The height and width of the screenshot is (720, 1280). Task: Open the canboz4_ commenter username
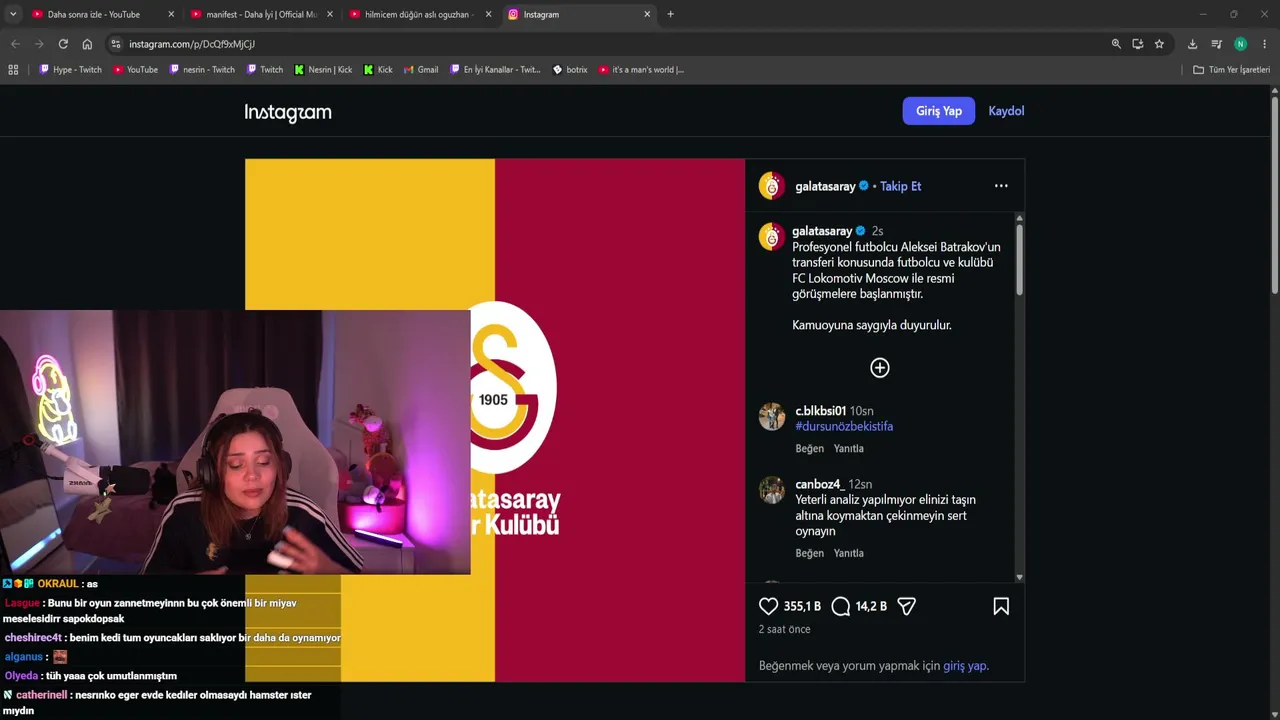point(820,484)
